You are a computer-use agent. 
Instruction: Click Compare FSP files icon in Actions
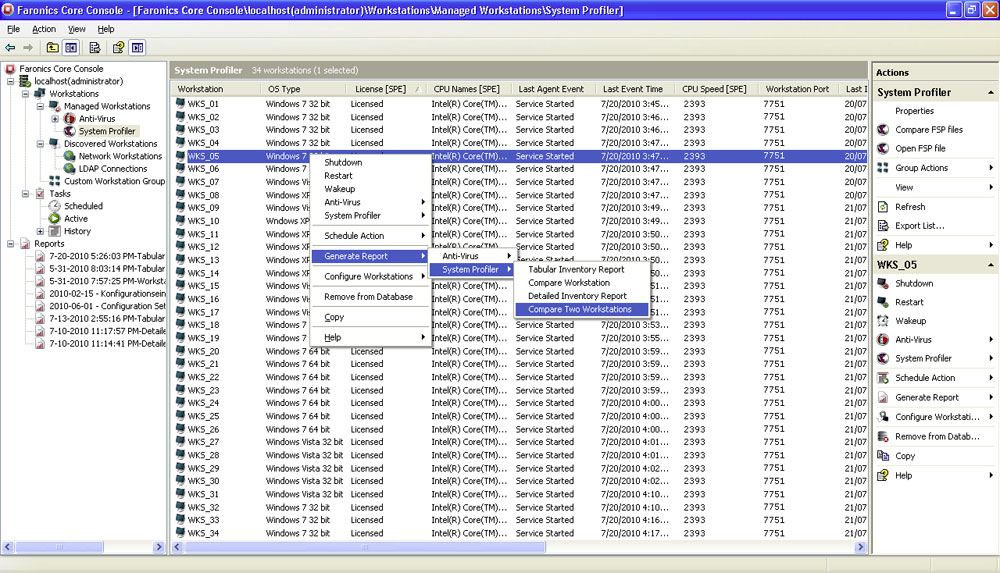point(883,130)
